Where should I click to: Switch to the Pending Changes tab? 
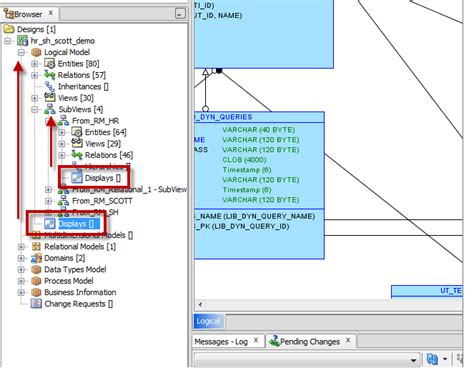[x=310, y=342]
